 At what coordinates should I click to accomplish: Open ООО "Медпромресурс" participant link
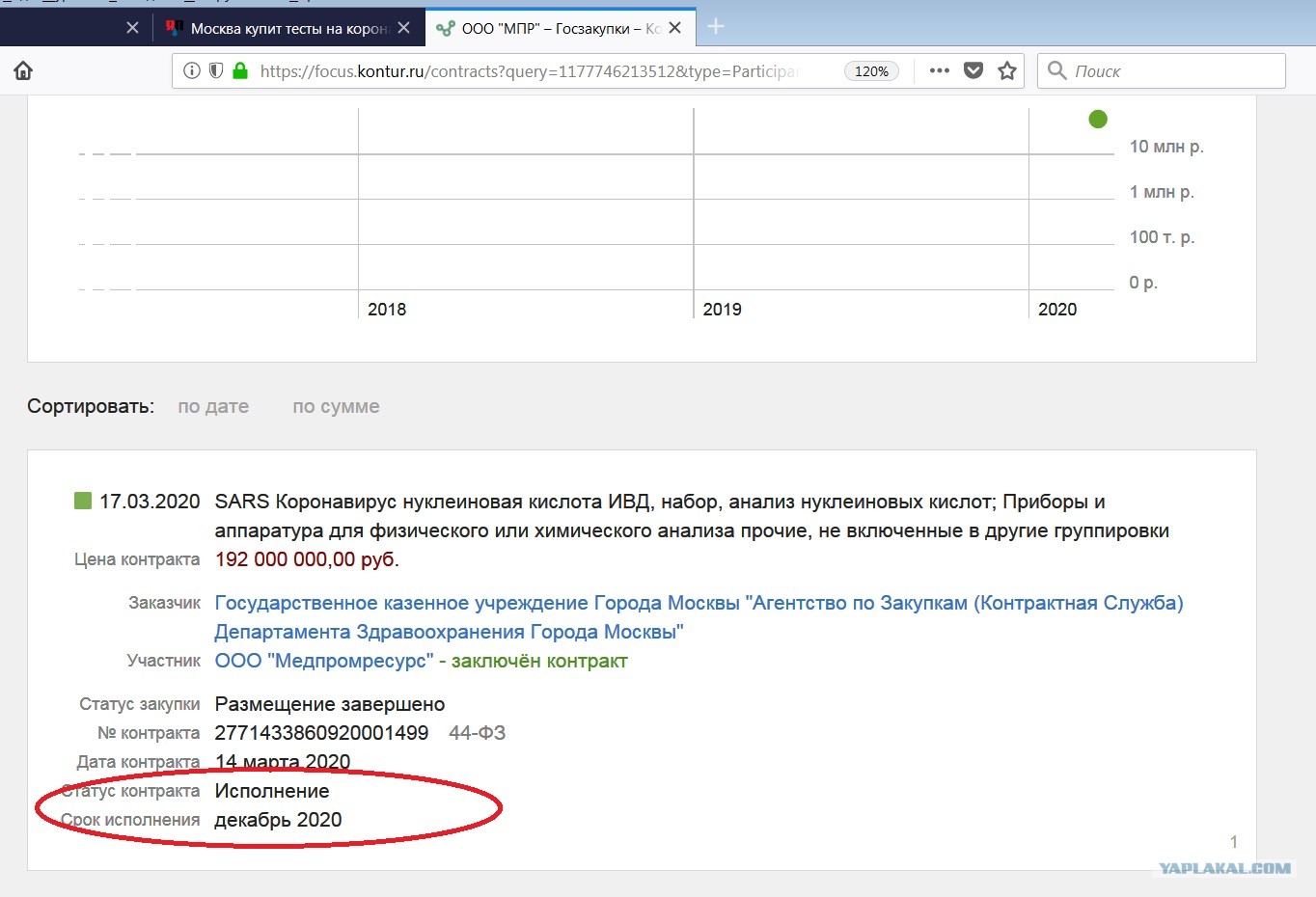tap(324, 661)
